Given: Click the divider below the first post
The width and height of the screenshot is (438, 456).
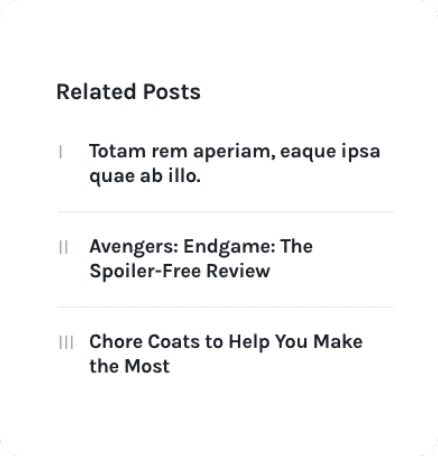Looking at the screenshot, I should click(x=225, y=211).
